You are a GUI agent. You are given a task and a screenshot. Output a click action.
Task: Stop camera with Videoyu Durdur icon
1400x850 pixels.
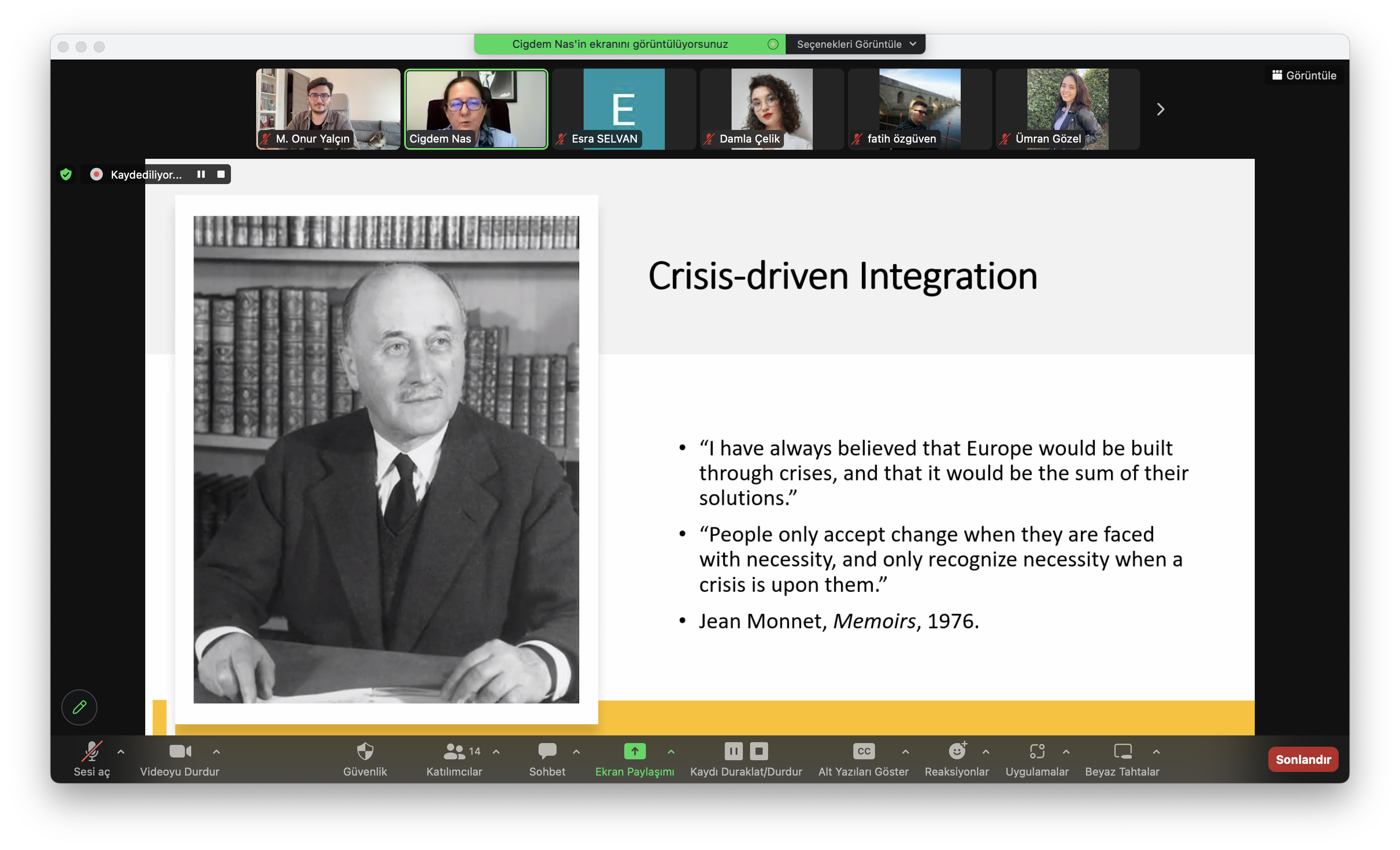click(180, 751)
